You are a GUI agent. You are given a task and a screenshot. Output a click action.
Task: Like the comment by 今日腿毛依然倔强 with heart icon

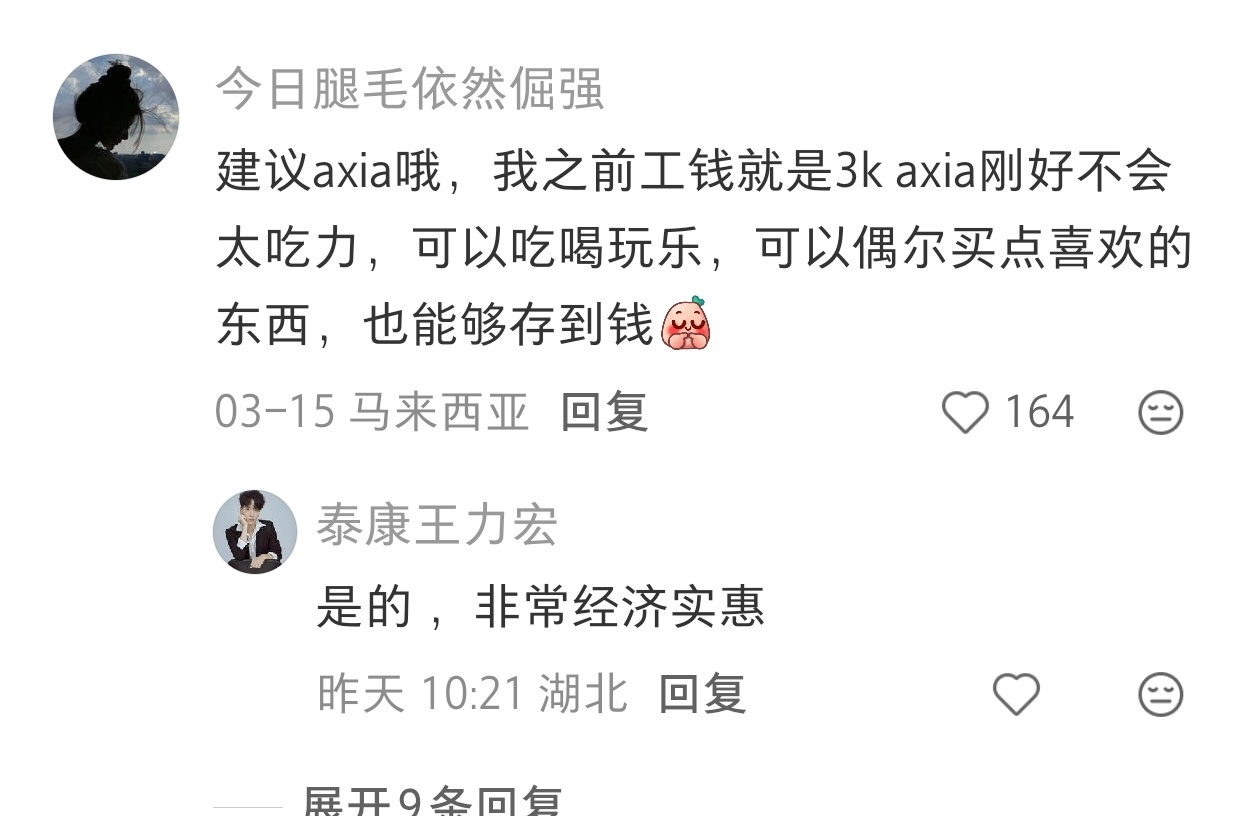965,413
